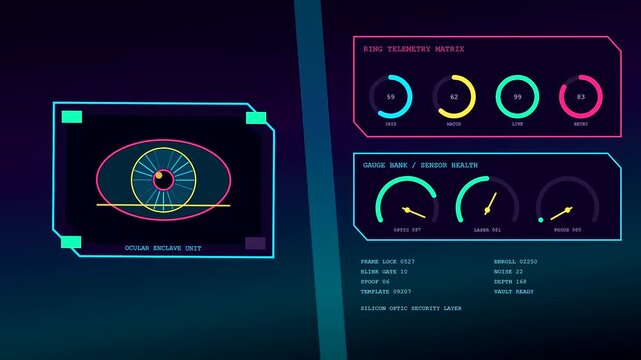641x360 pixels.
Task: Click the FRAME LOCK 0527 readout
Action: coord(388,262)
